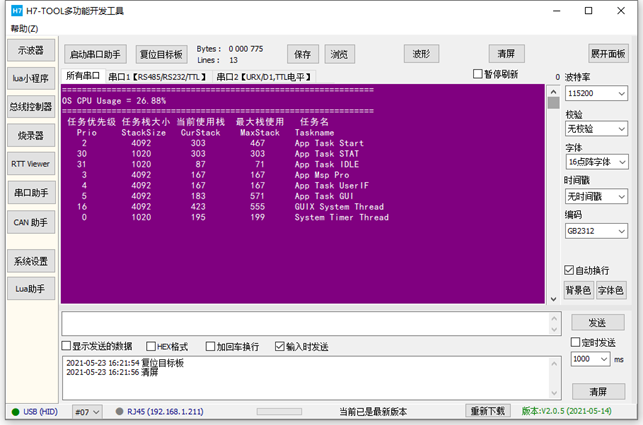Image resolution: width=643 pixels, height=425 pixels.
Task: Enable the 定时发送 checkbox
Action: point(576,342)
